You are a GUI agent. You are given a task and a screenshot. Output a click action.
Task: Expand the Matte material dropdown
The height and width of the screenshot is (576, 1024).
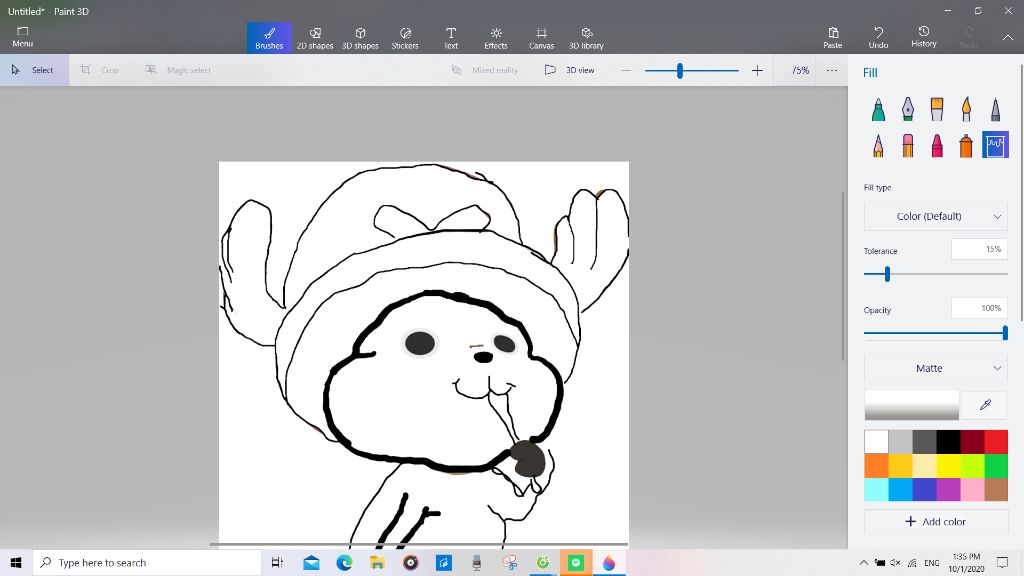(935, 368)
